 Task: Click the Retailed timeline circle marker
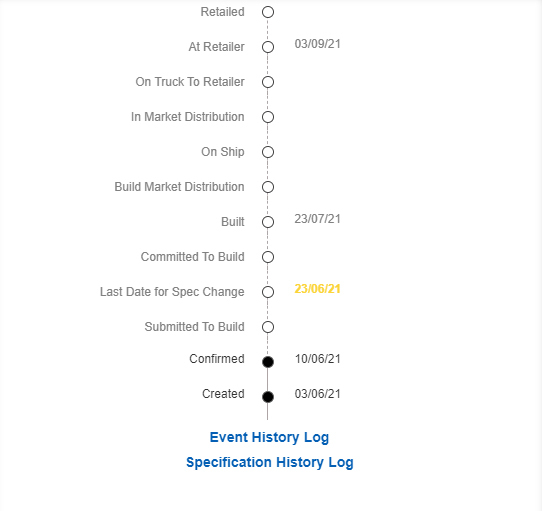coord(268,12)
